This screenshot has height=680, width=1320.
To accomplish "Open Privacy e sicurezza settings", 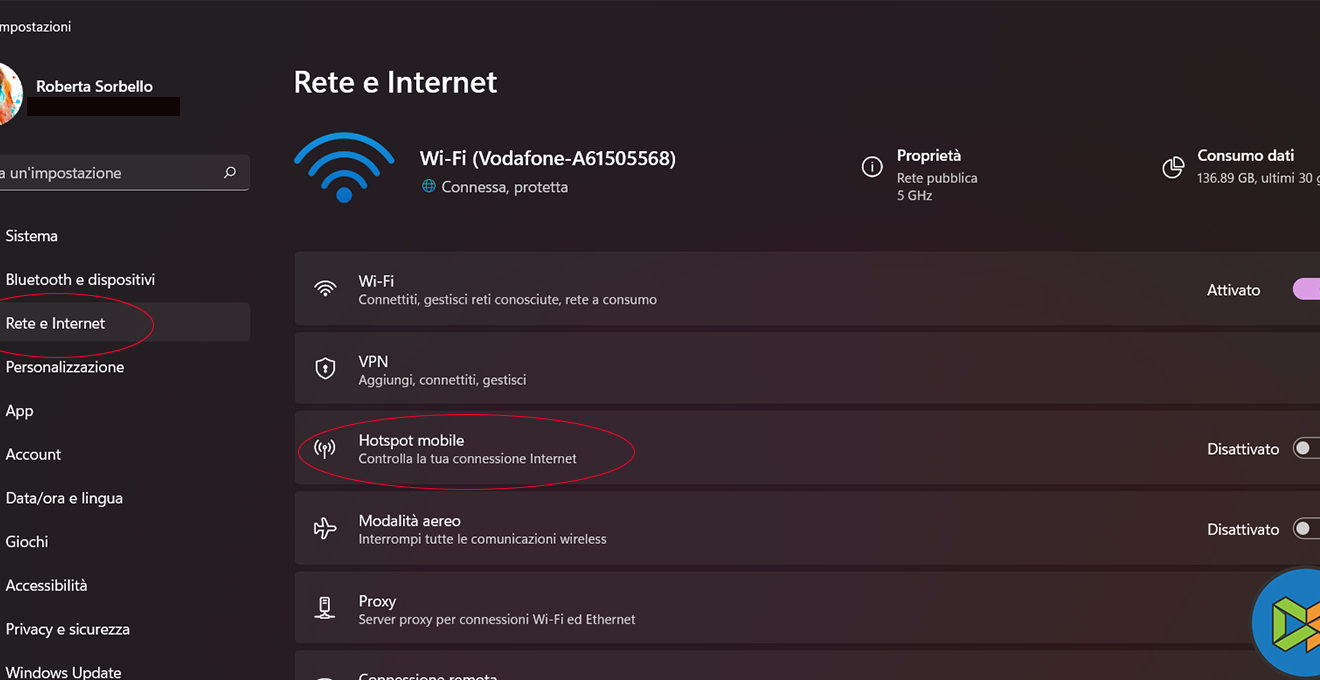I will click(68, 629).
